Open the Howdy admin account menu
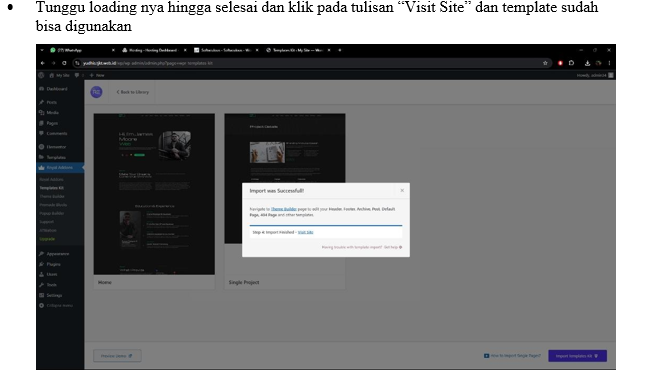647x371 pixels. [x=595, y=75]
